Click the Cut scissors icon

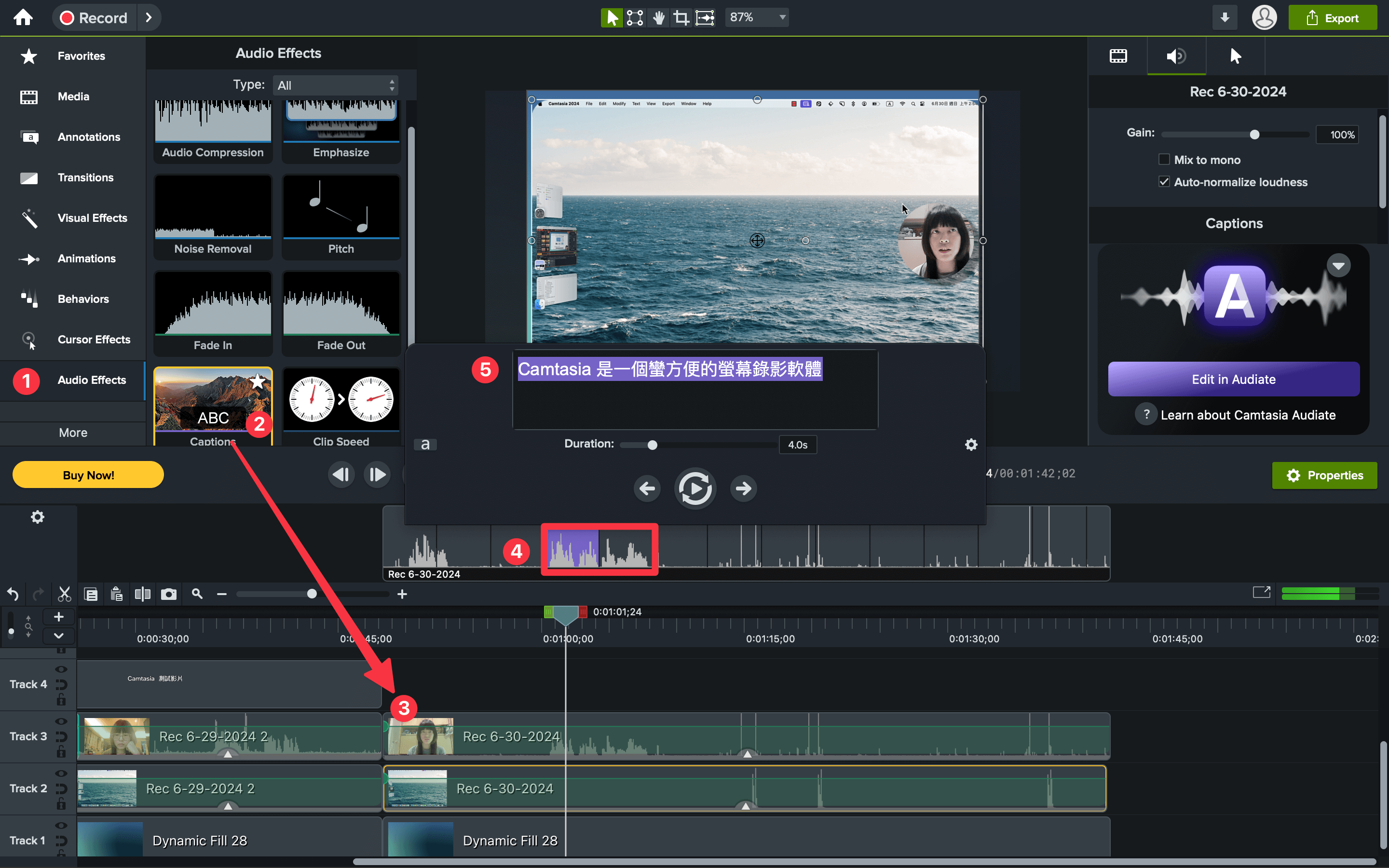pyautogui.click(x=64, y=594)
